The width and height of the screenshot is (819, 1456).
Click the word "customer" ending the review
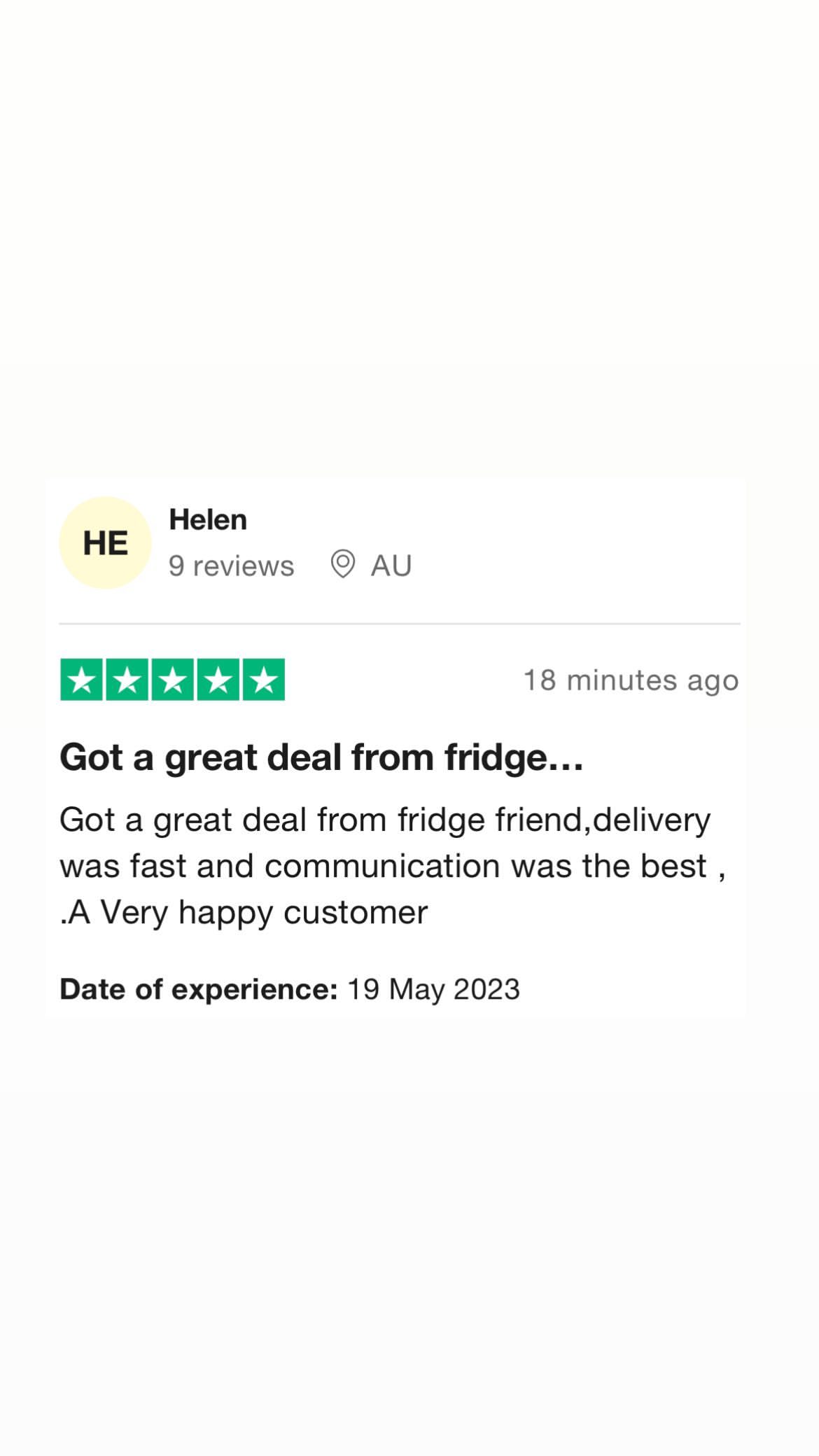click(356, 913)
